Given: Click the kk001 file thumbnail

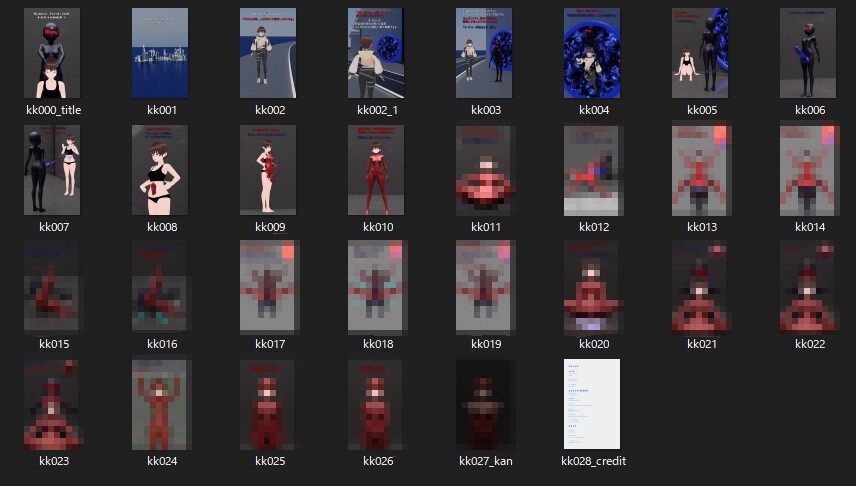Looking at the screenshot, I should (x=160, y=53).
